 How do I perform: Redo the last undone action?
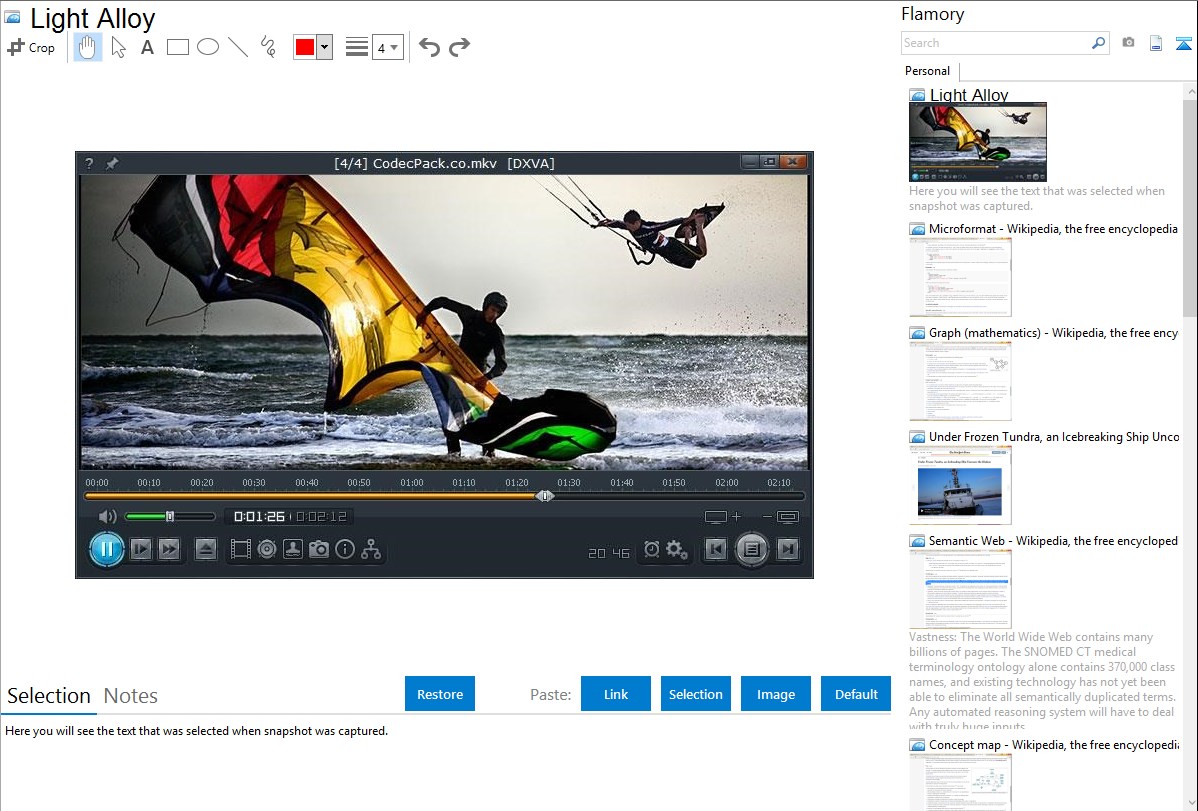459,47
